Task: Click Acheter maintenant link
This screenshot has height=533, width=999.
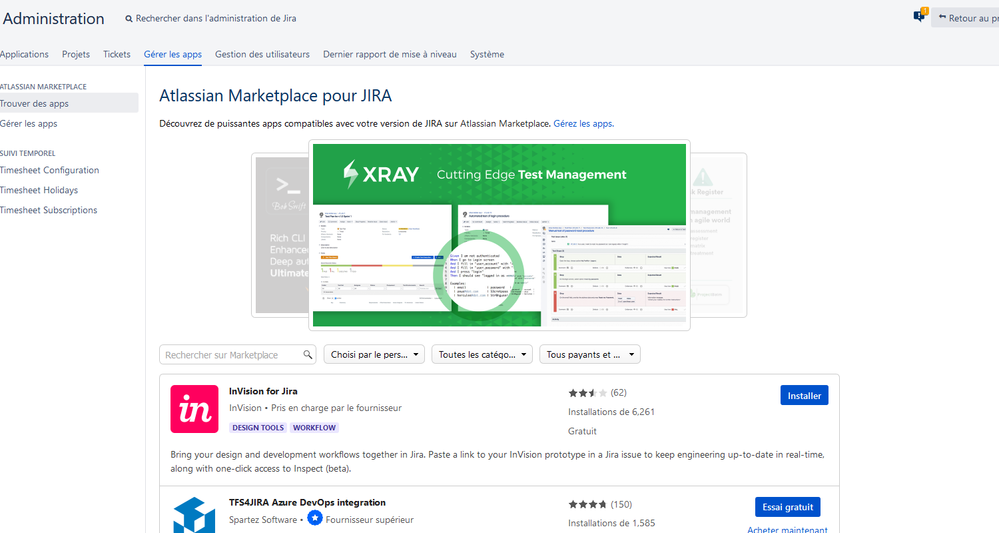Action: click(787, 529)
